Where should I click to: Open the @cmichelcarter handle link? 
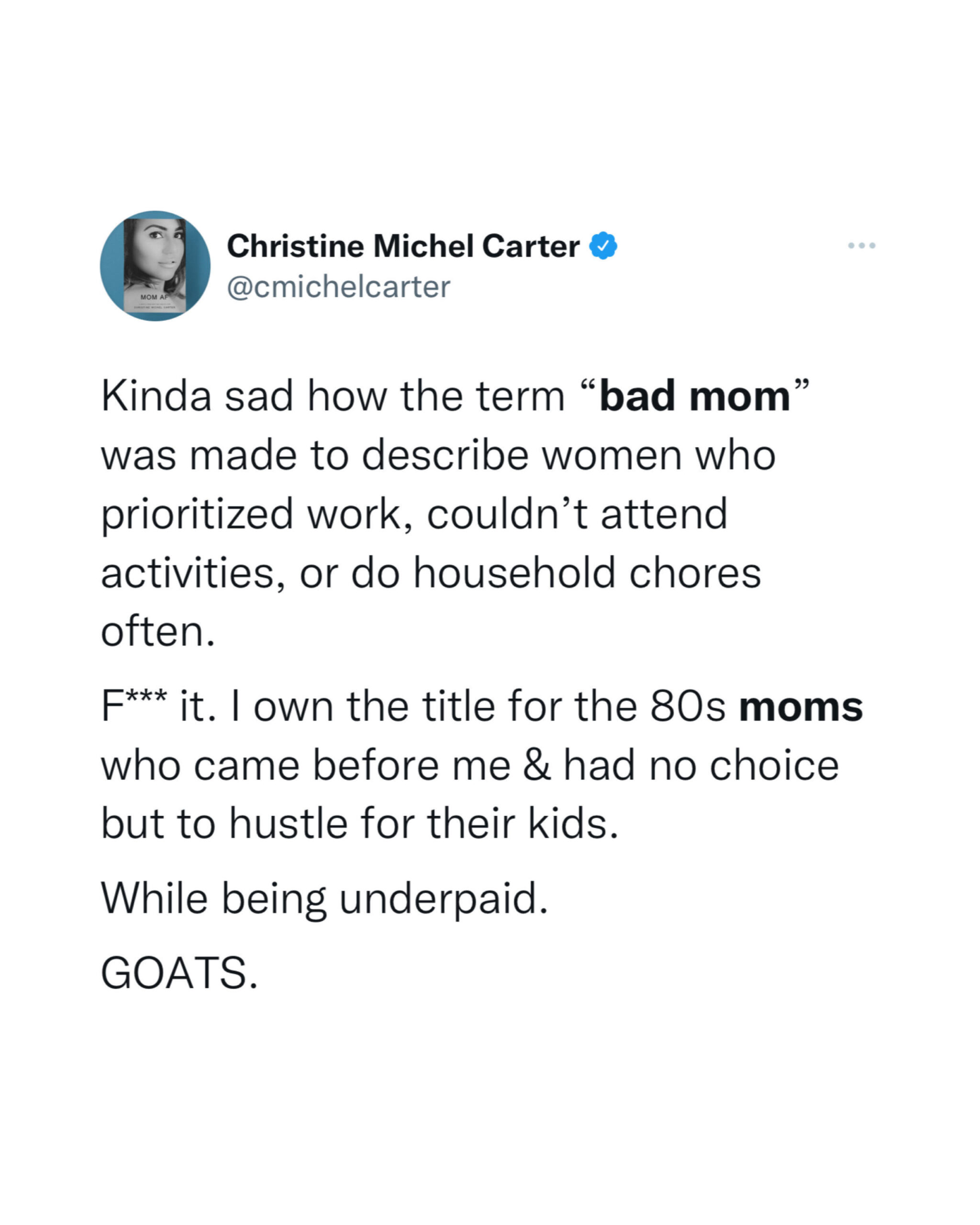click(x=339, y=287)
